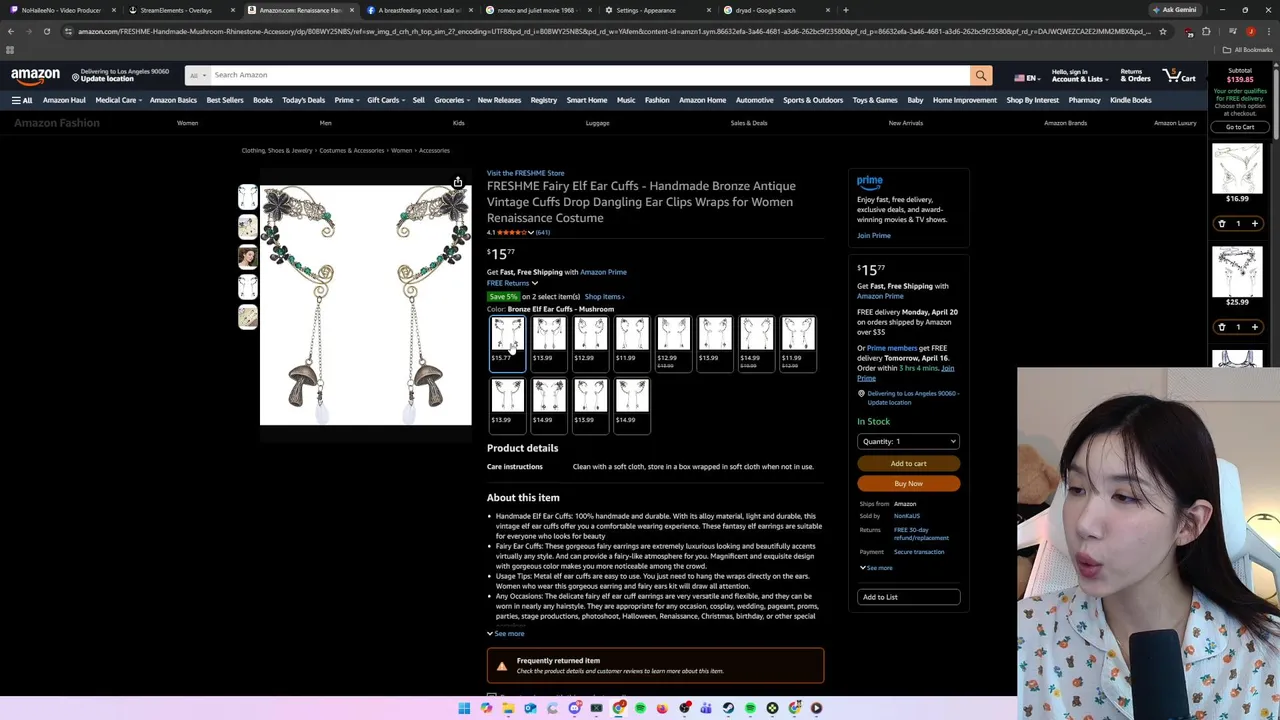Select the selected $15.77 color variant swatch

507,343
